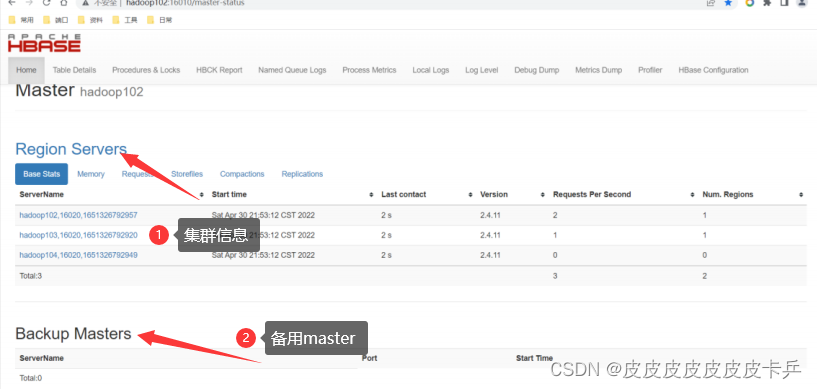Open region server hadoop104,16020,1651326792949 link
Viewport: 817px width, 389px height.
coord(79,255)
